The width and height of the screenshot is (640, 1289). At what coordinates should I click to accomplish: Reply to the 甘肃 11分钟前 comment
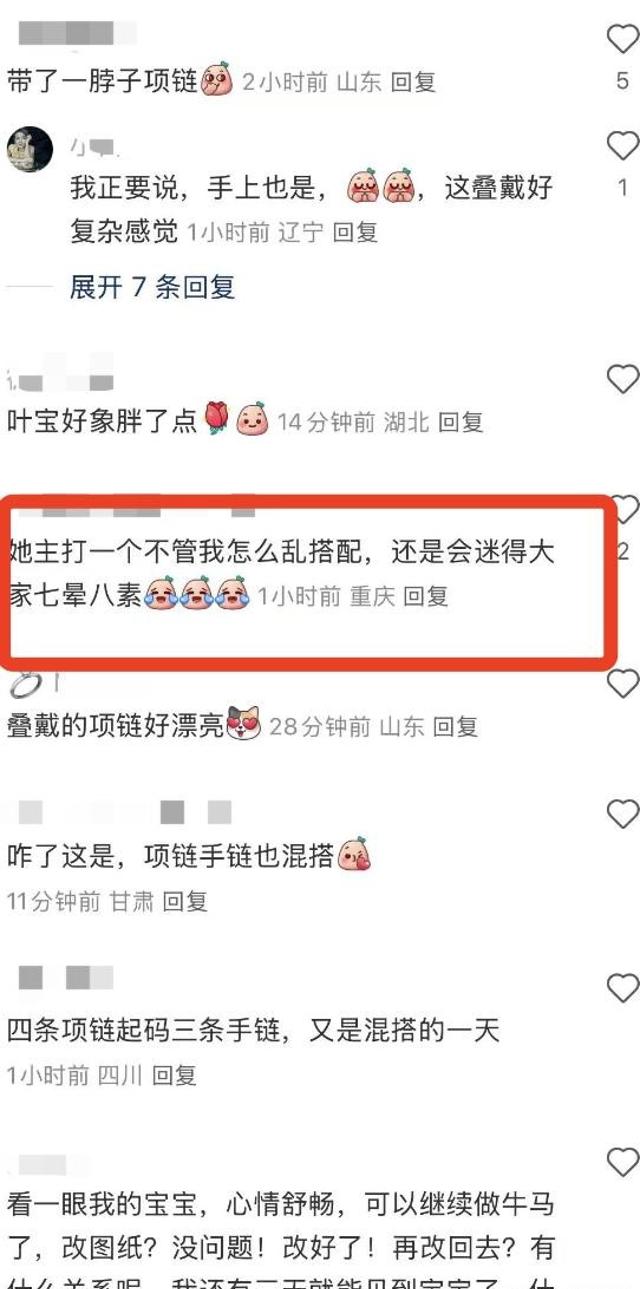(185, 902)
